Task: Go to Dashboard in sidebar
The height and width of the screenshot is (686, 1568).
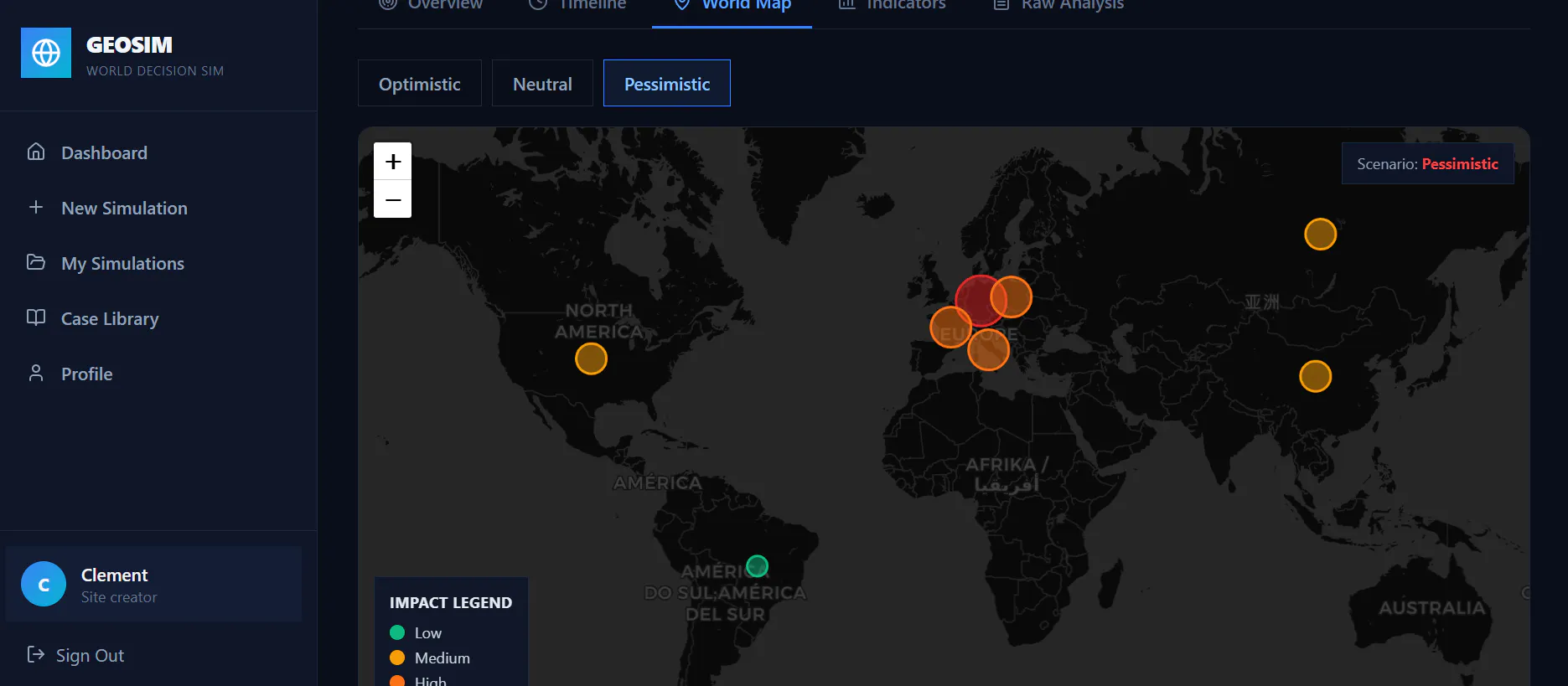Action: click(104, 152)
